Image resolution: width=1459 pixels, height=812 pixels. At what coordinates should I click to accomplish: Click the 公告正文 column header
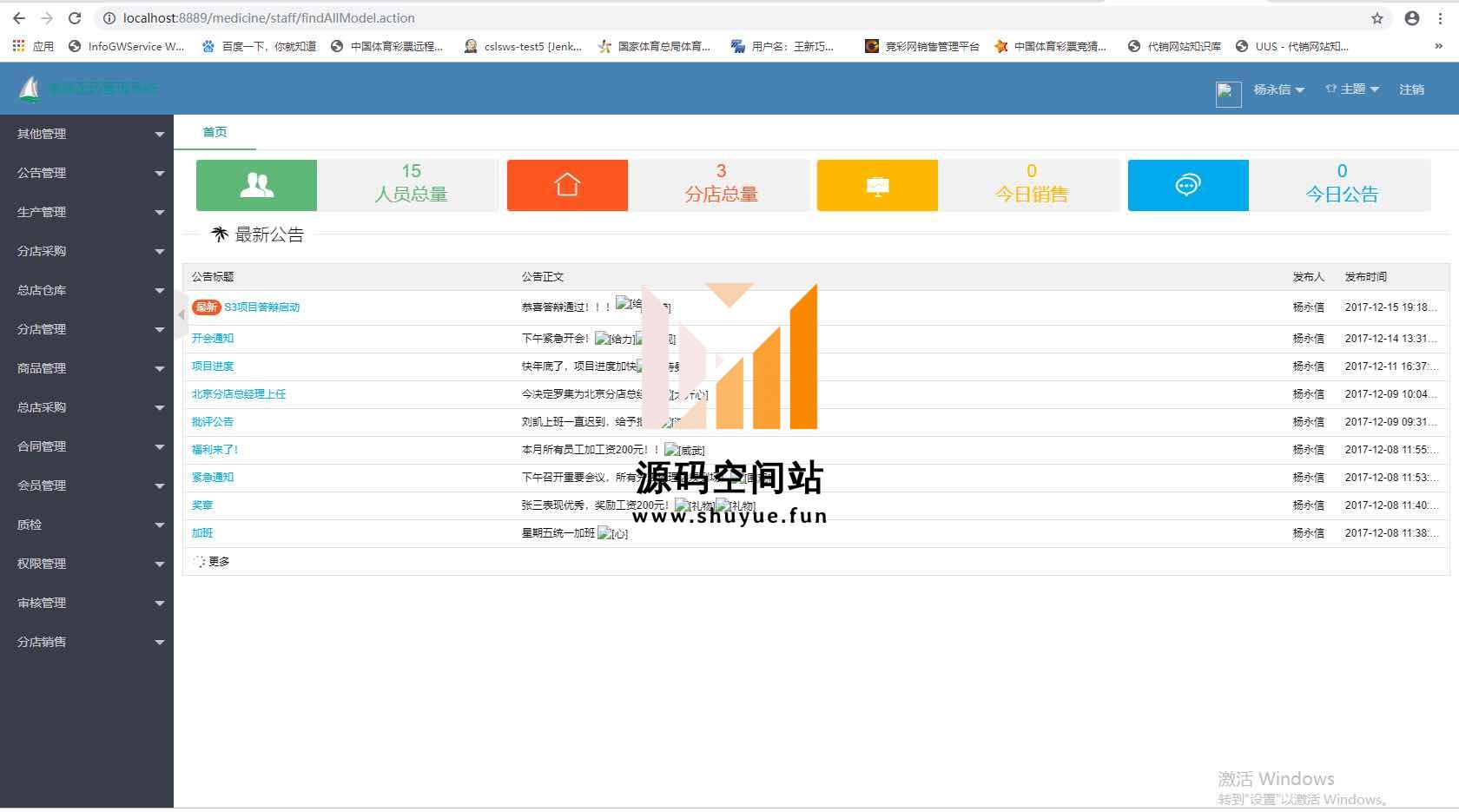tap(543, 277)
